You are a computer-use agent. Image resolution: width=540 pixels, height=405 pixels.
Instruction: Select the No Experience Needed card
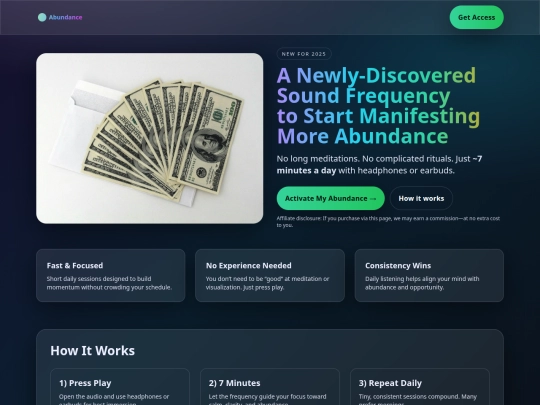coord(270,276)
